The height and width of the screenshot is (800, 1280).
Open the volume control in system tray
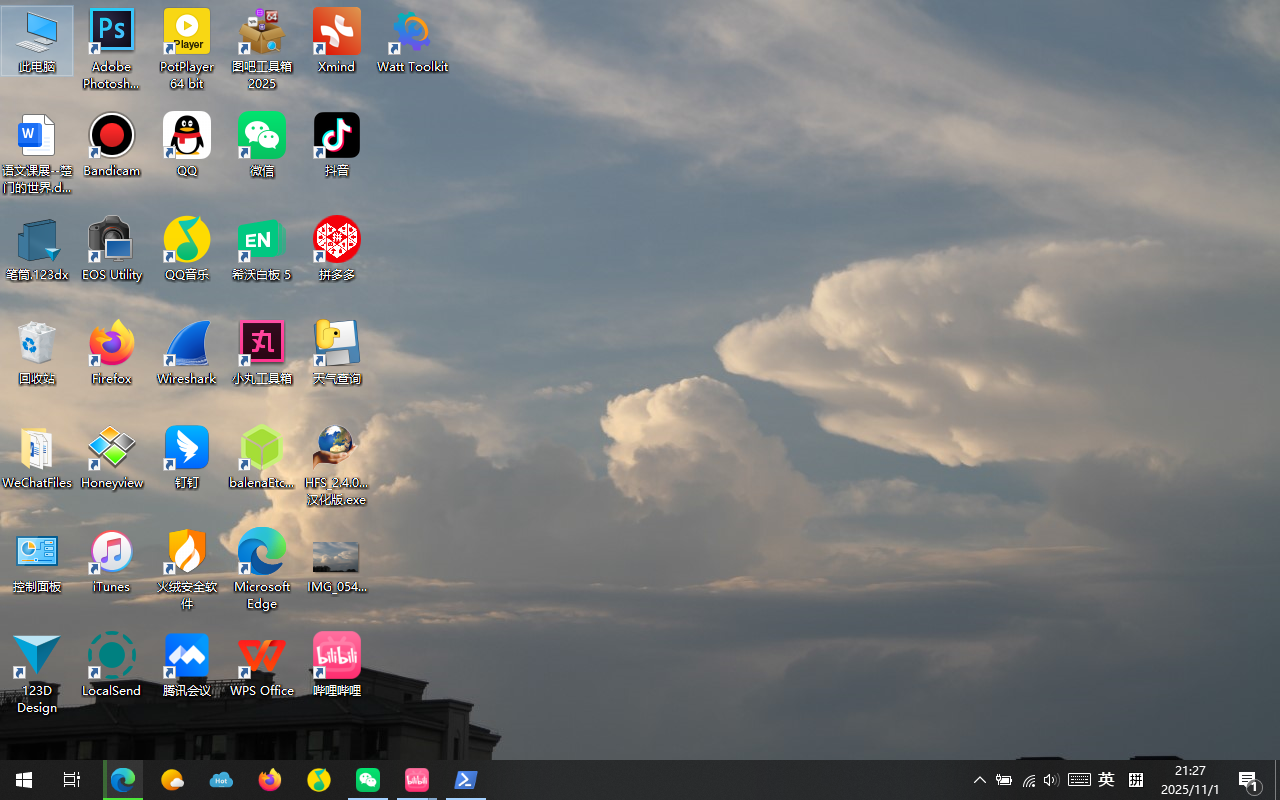(1051, 780)
